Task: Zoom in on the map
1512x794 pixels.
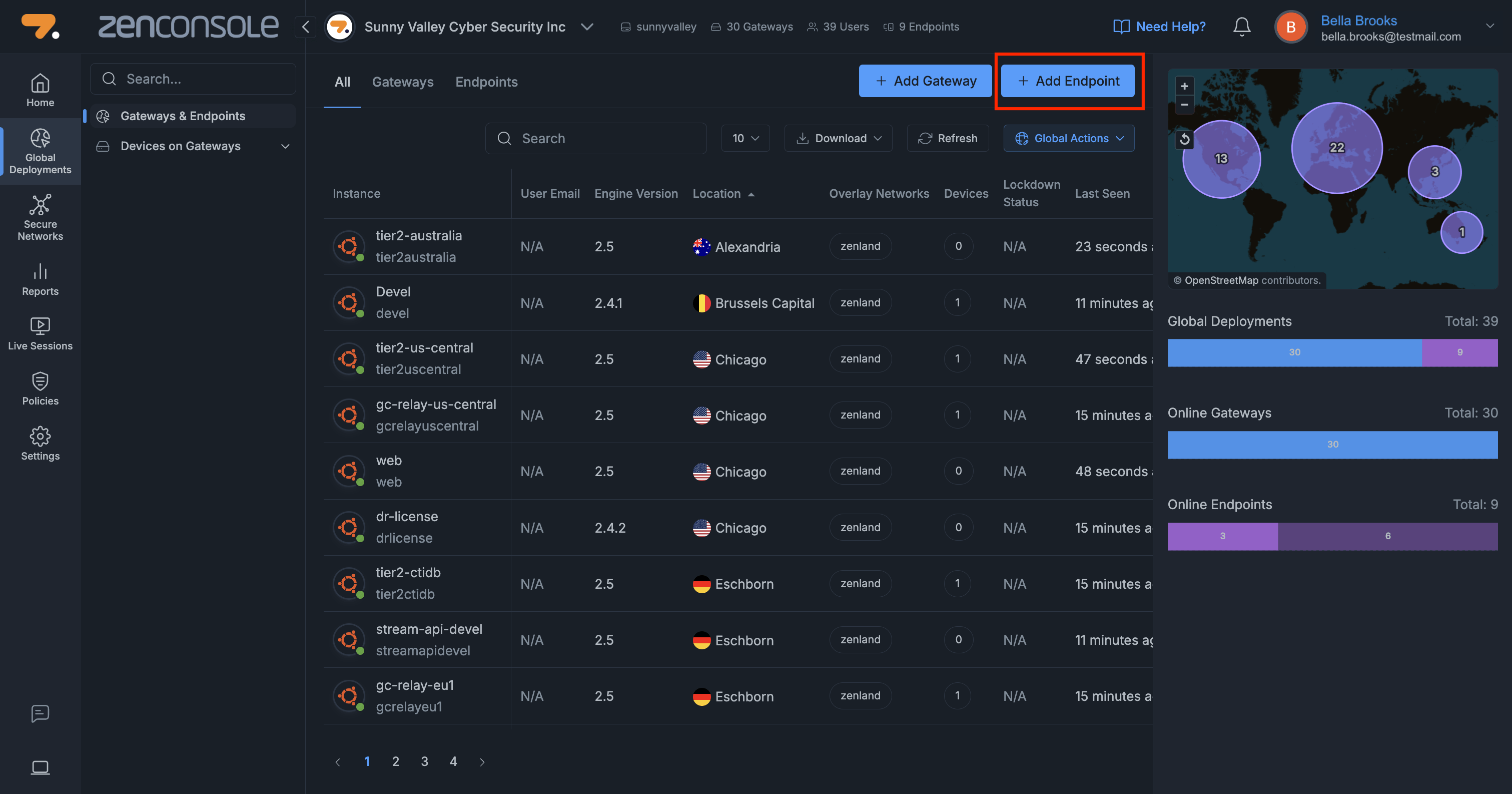Action: pyautogui.click(x=1184, y=86)
